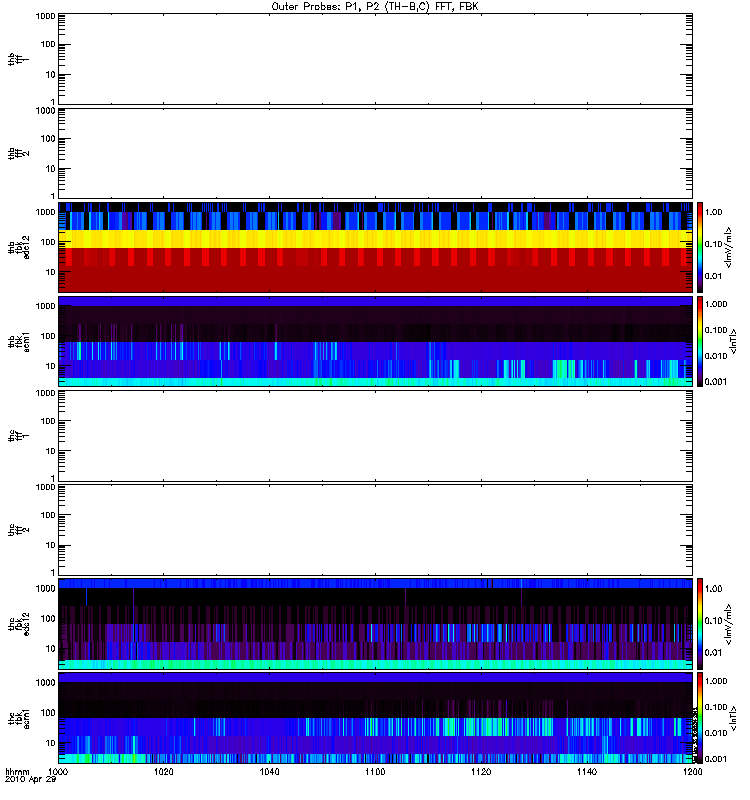Click the thc fbk edc12 color bar
This screenshot has height=800, width=750.
point(700,623)
